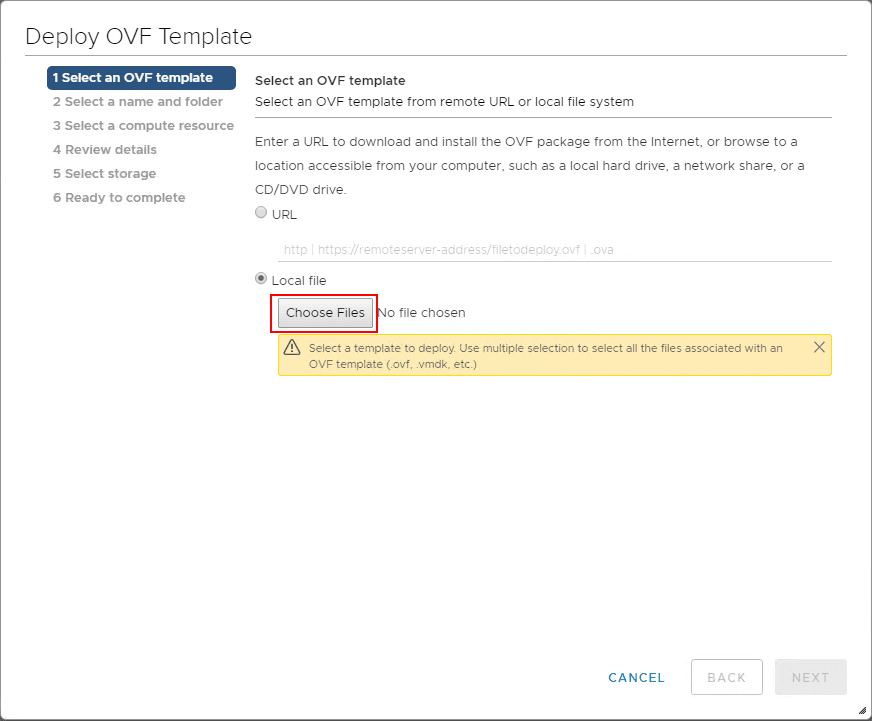Open step 4 Review details

pos(105,150)
